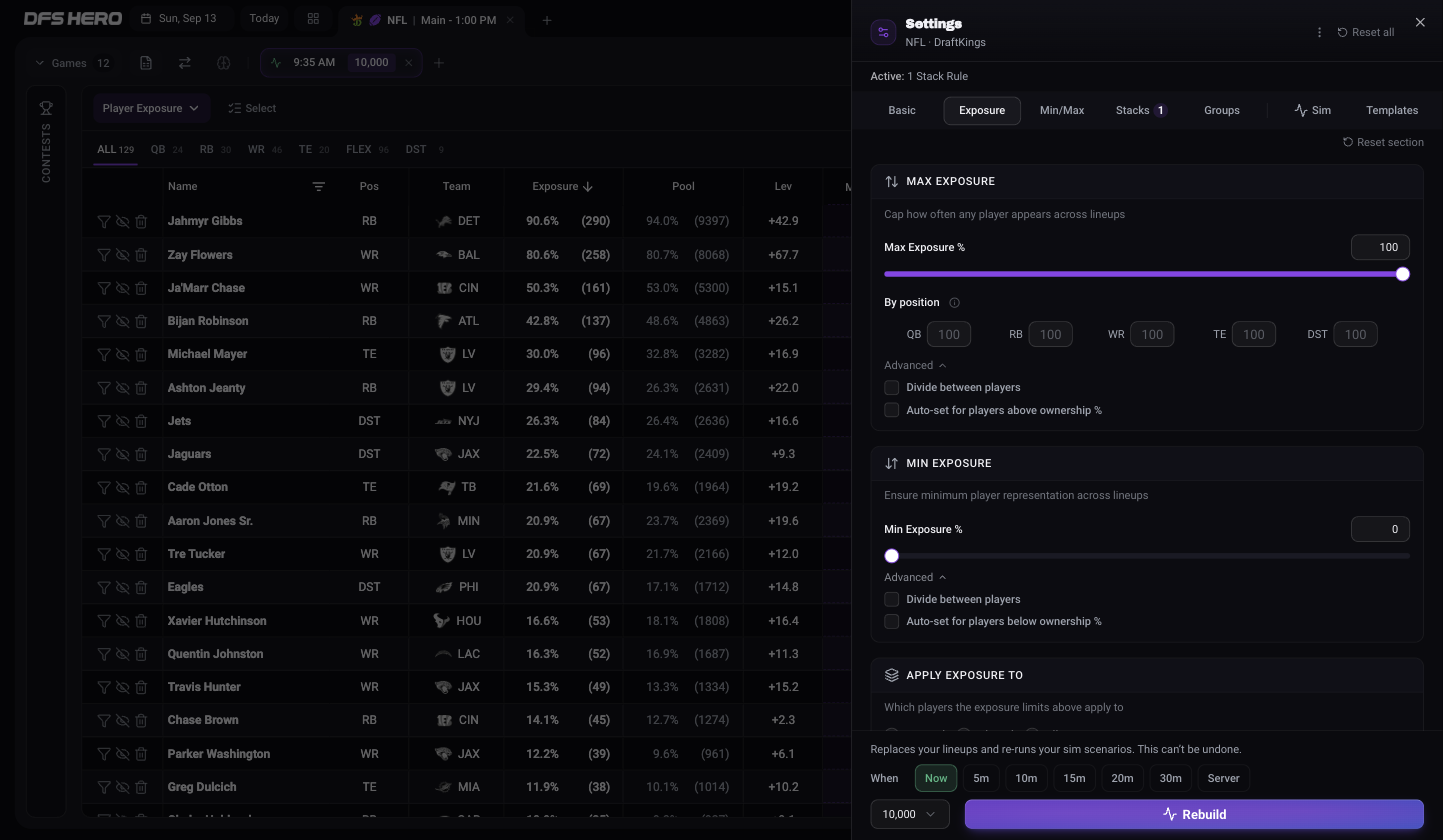Go to the Stacks tab
The width and height of the screenshot is (1443, 840).
click(x=1141, y=110)
